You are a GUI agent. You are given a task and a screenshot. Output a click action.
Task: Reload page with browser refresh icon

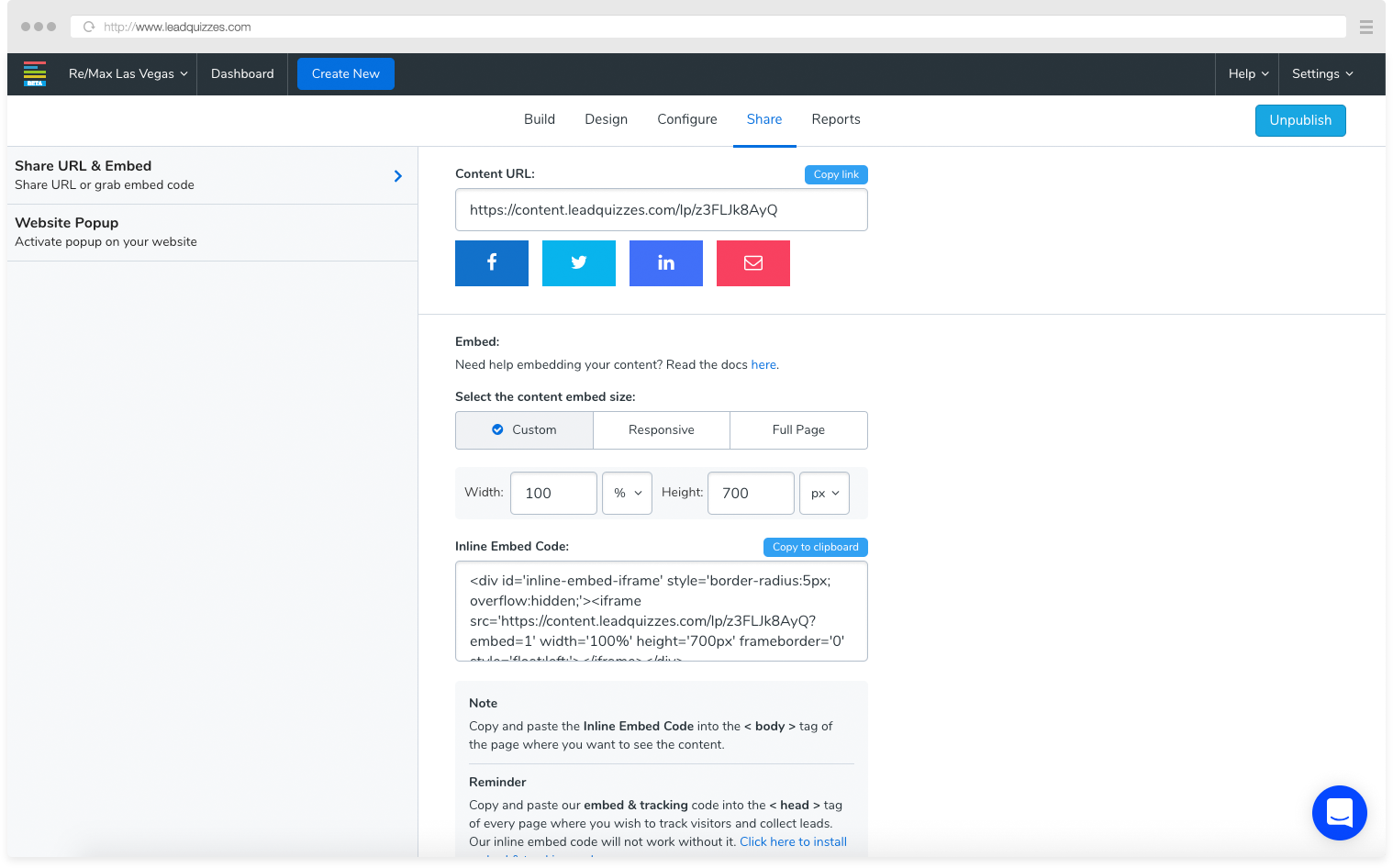click(x=89, y=27)
